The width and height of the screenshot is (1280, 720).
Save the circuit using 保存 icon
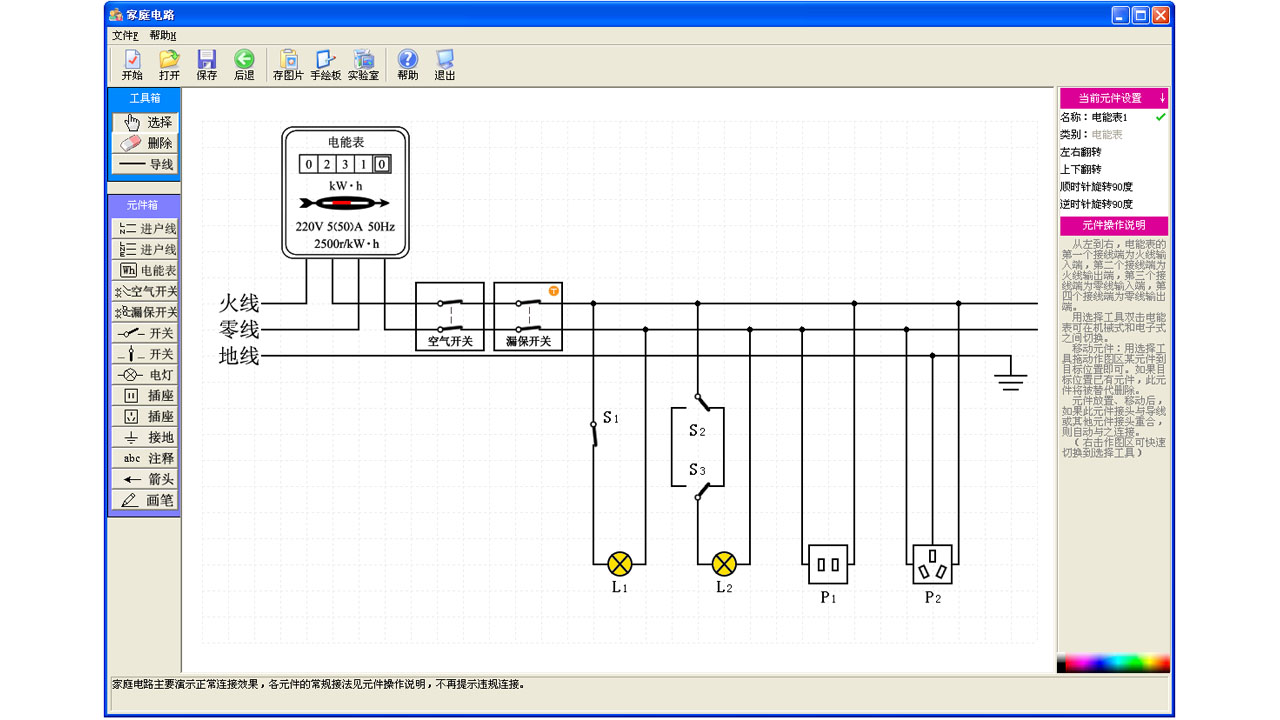(x=207, y=65)
